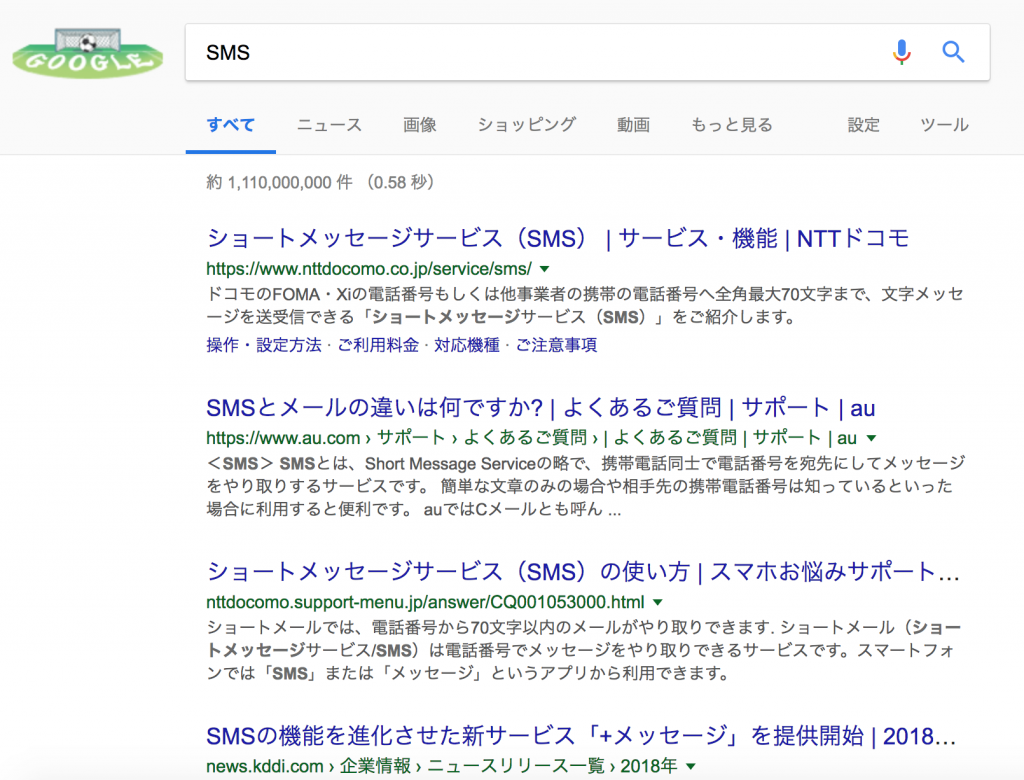Switch to the ニュース tab
This screenshot has width=1024, height=780.
329,125
